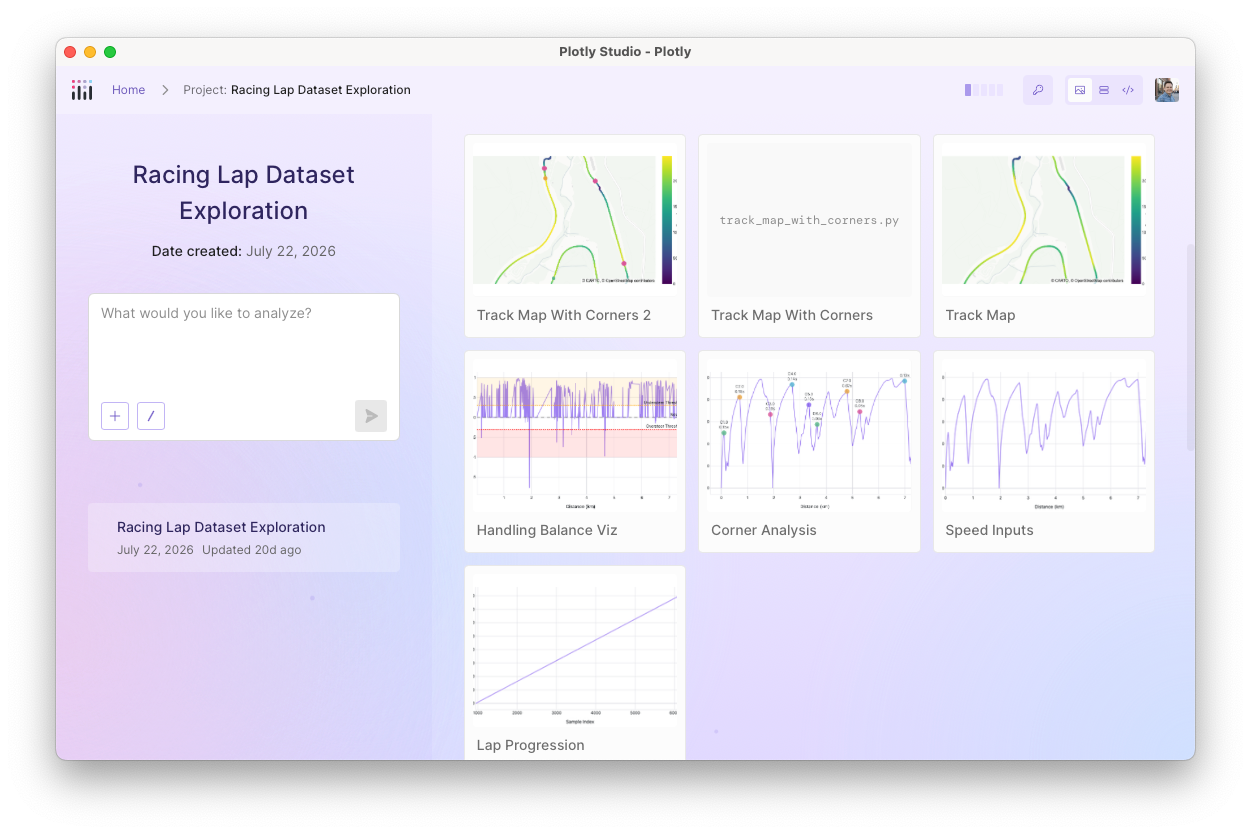Click the breadcrumb chevron separator
Viewport: 1251px width, 834px height.
coord(165,90)
